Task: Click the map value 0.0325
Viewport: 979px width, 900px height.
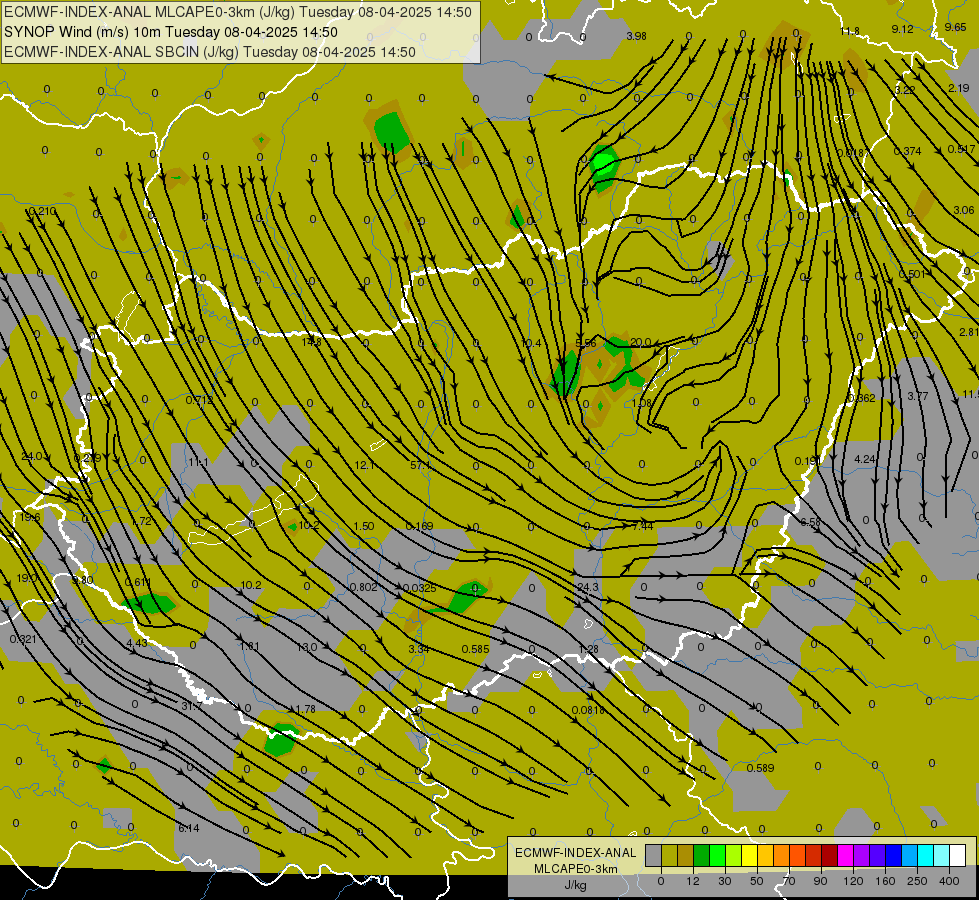Action: tap(420, 588)
